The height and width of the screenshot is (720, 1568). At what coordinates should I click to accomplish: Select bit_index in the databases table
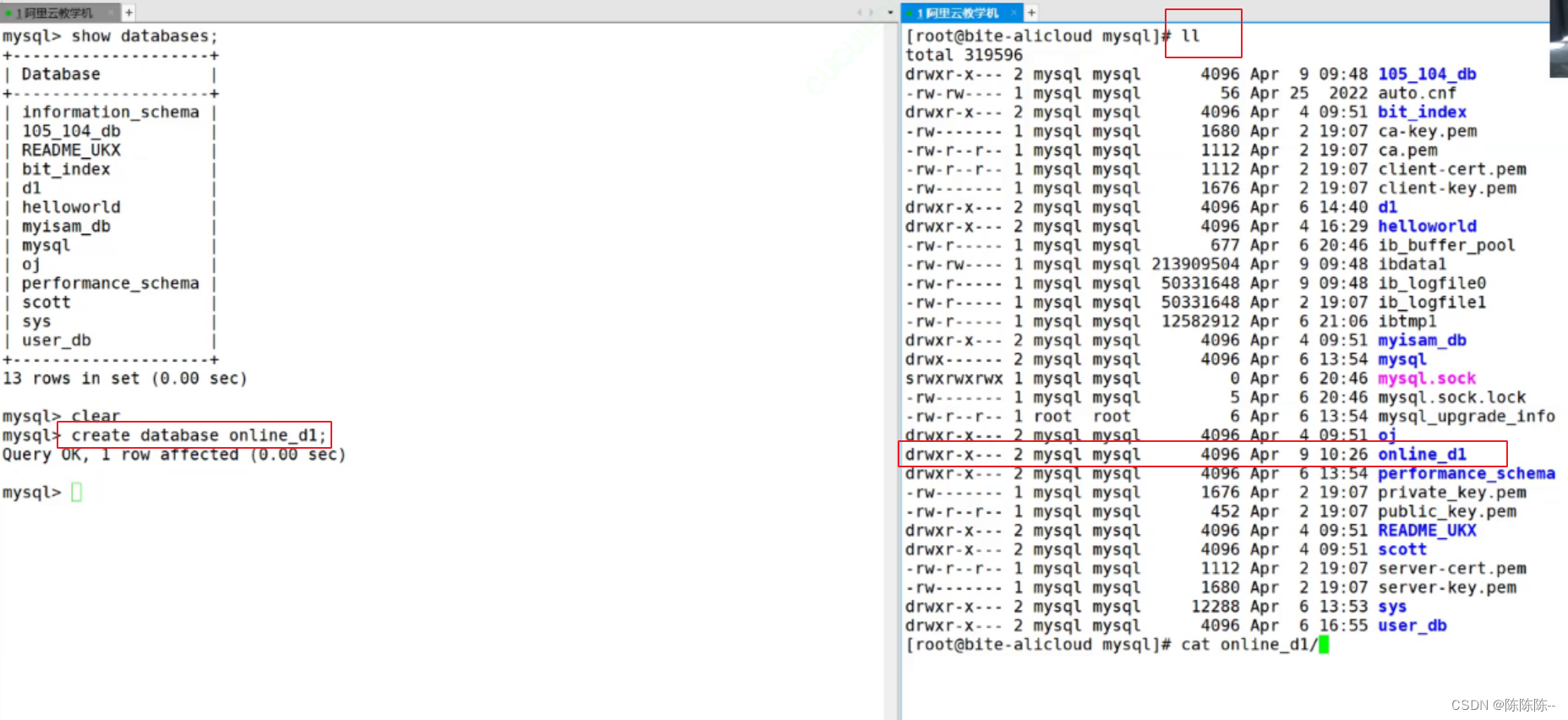tap(66, 169)
